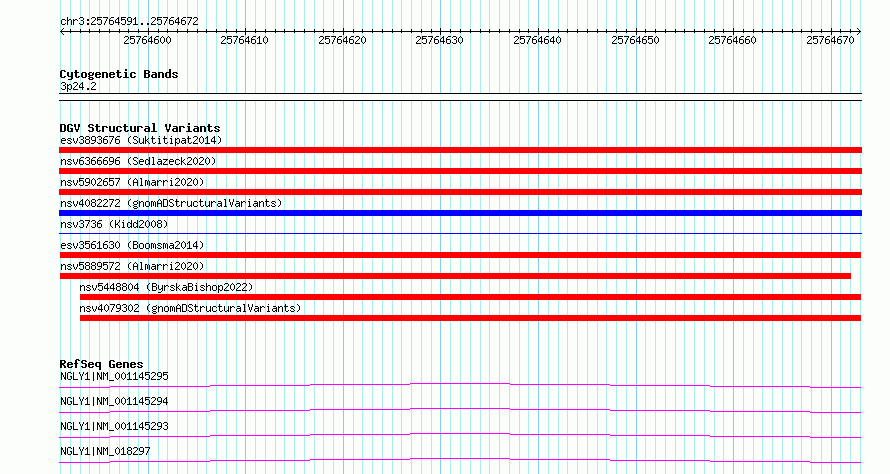The width and height of the screenshot is (890, 474).
Task: Click the red bar under nsv5448804
Action: click(x=471, y=297)
